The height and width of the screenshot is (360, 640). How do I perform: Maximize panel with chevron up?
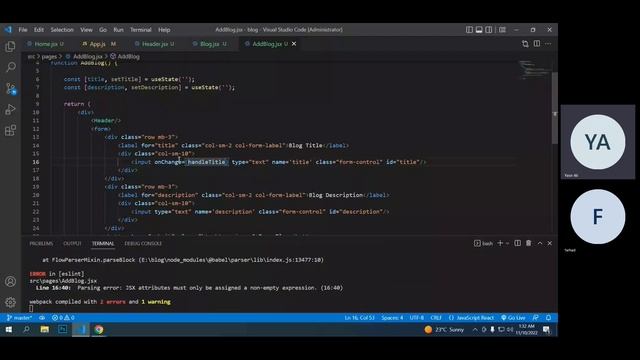pyautogui.click(x=540, y=243)
